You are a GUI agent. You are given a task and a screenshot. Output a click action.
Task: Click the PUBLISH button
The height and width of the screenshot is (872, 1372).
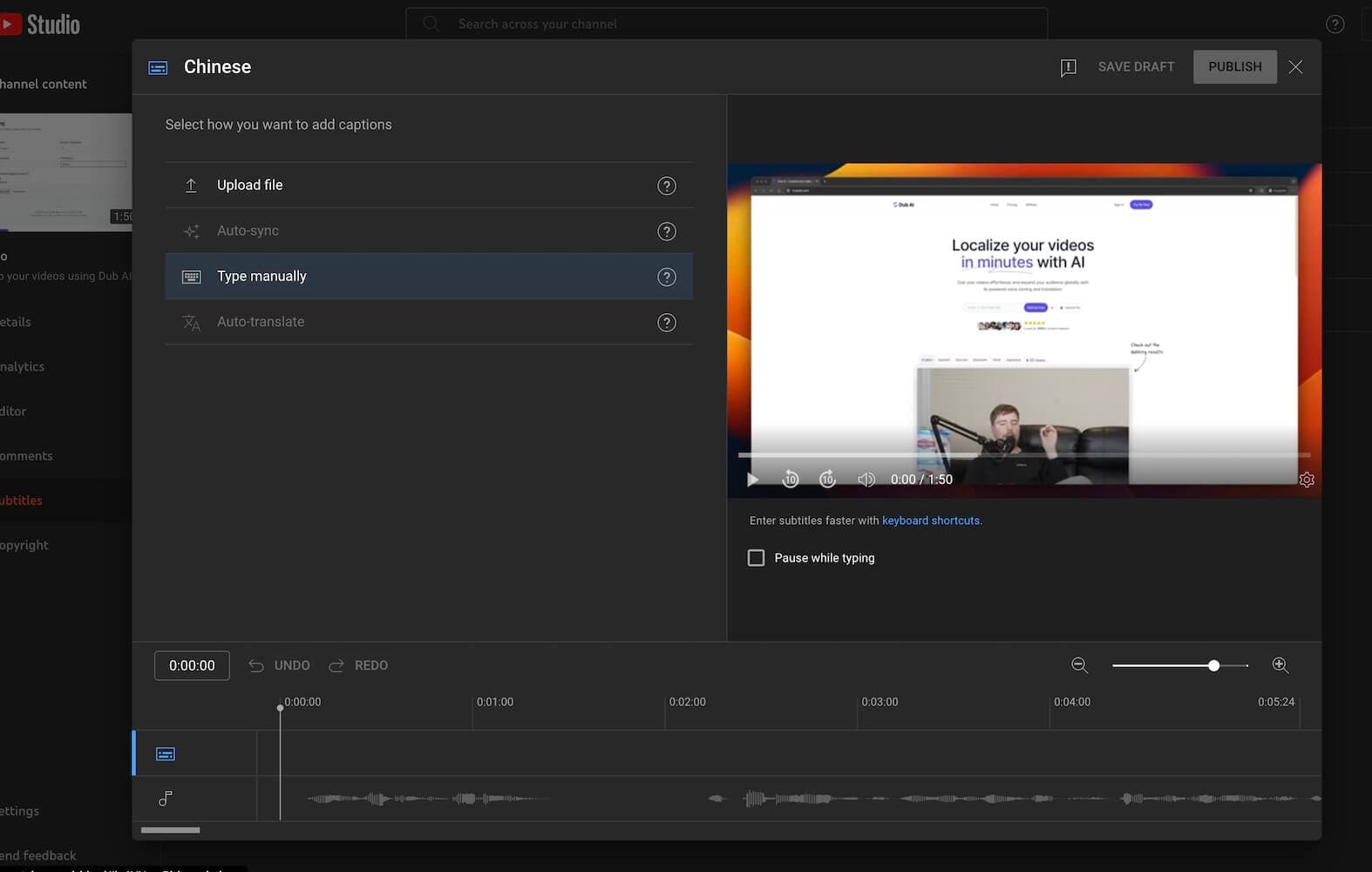[x=1234, y=66]
